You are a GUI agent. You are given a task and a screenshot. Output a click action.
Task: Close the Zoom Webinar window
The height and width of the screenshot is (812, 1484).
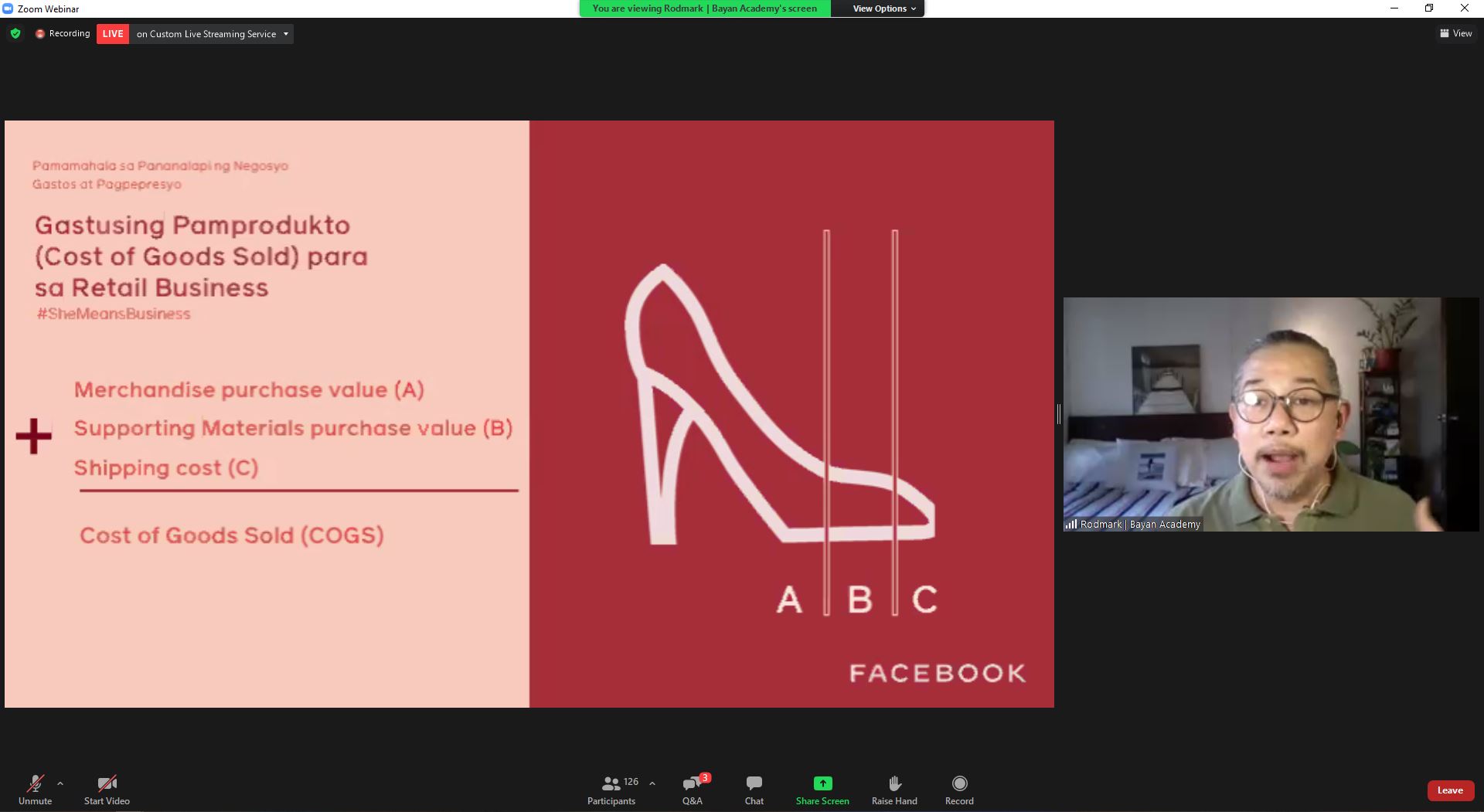point(1465,8)
